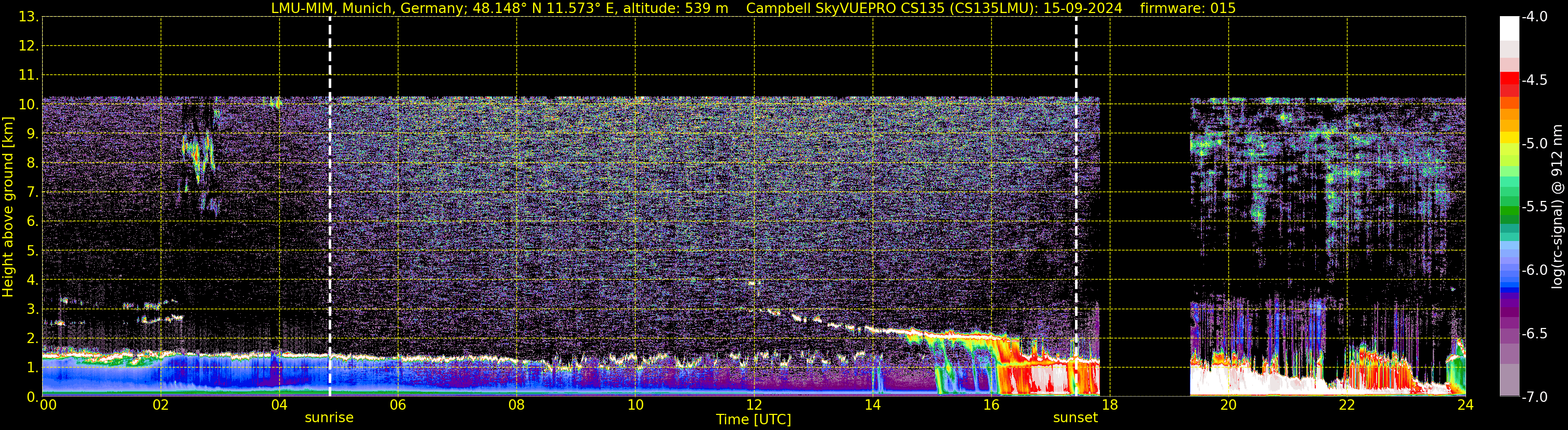This screenshot has width=1568, height=430.
Task: Click the time axis tick label '22'
Action: [1347, 405]
